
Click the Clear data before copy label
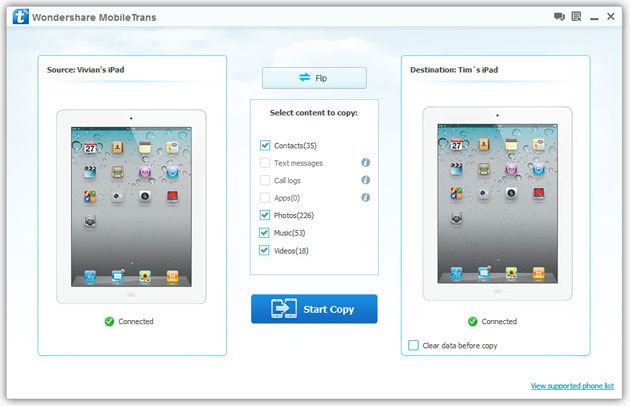(460, 346)
